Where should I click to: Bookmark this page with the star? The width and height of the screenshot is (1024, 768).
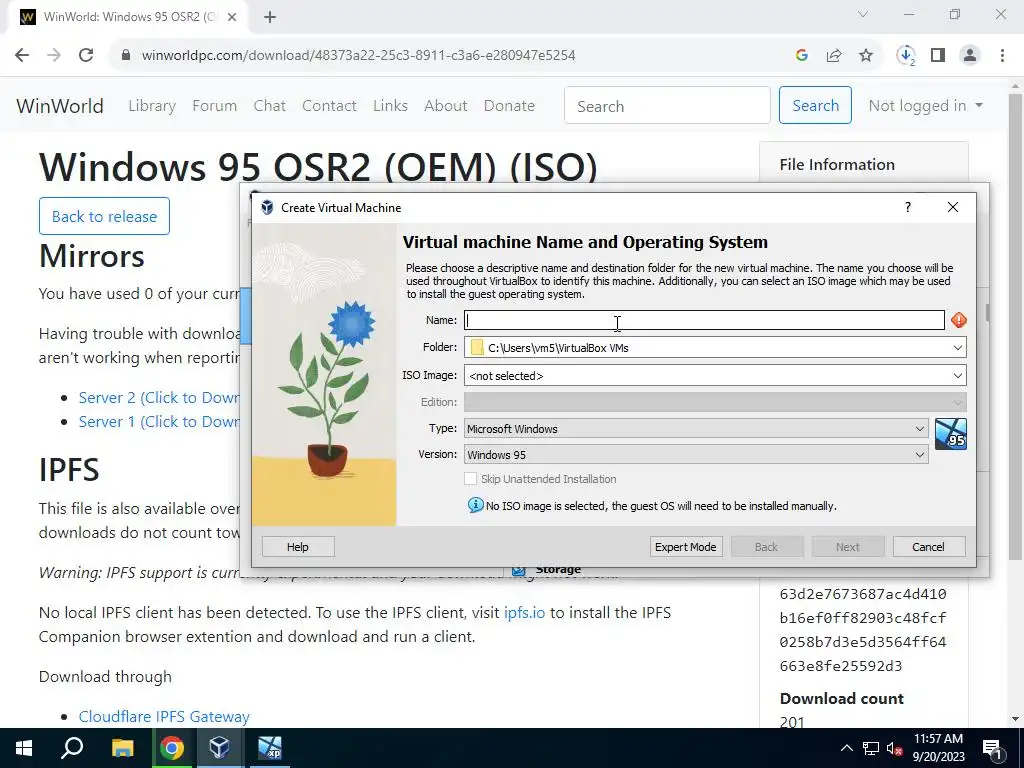[866, 56]
